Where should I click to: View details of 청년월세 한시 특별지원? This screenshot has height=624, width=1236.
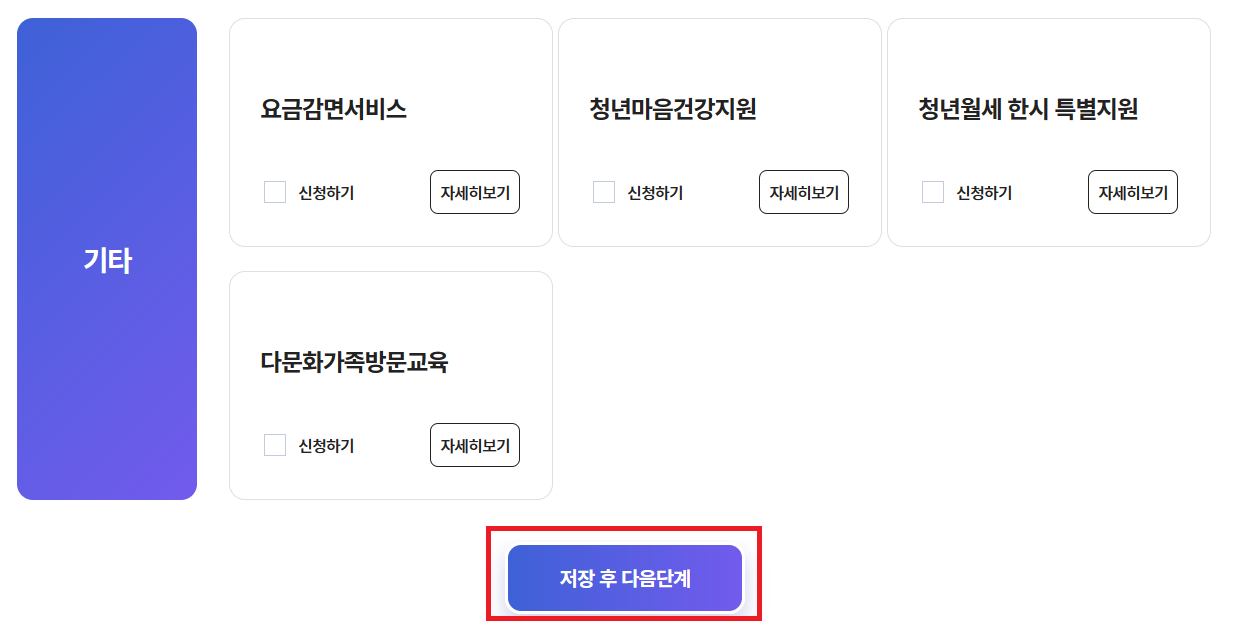tap(1132, 193)
